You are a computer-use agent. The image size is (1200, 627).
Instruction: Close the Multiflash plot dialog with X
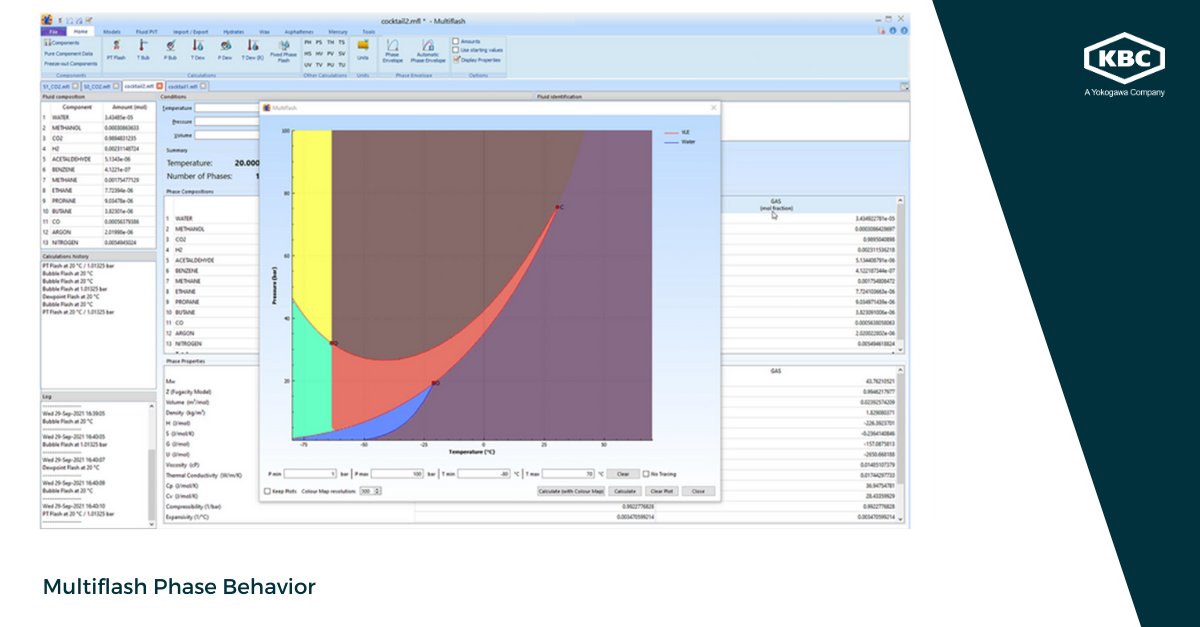[713, 107]
